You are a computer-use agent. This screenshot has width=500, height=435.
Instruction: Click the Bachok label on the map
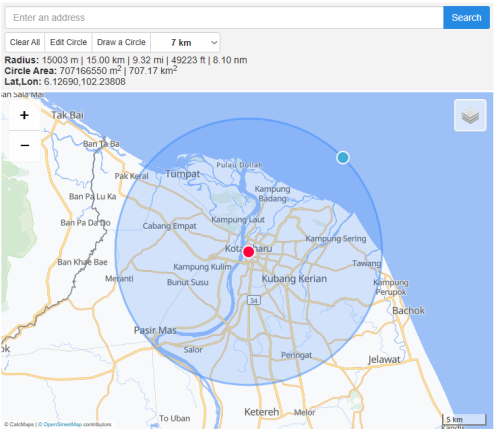pyautogui.click(x=408, y=311)
